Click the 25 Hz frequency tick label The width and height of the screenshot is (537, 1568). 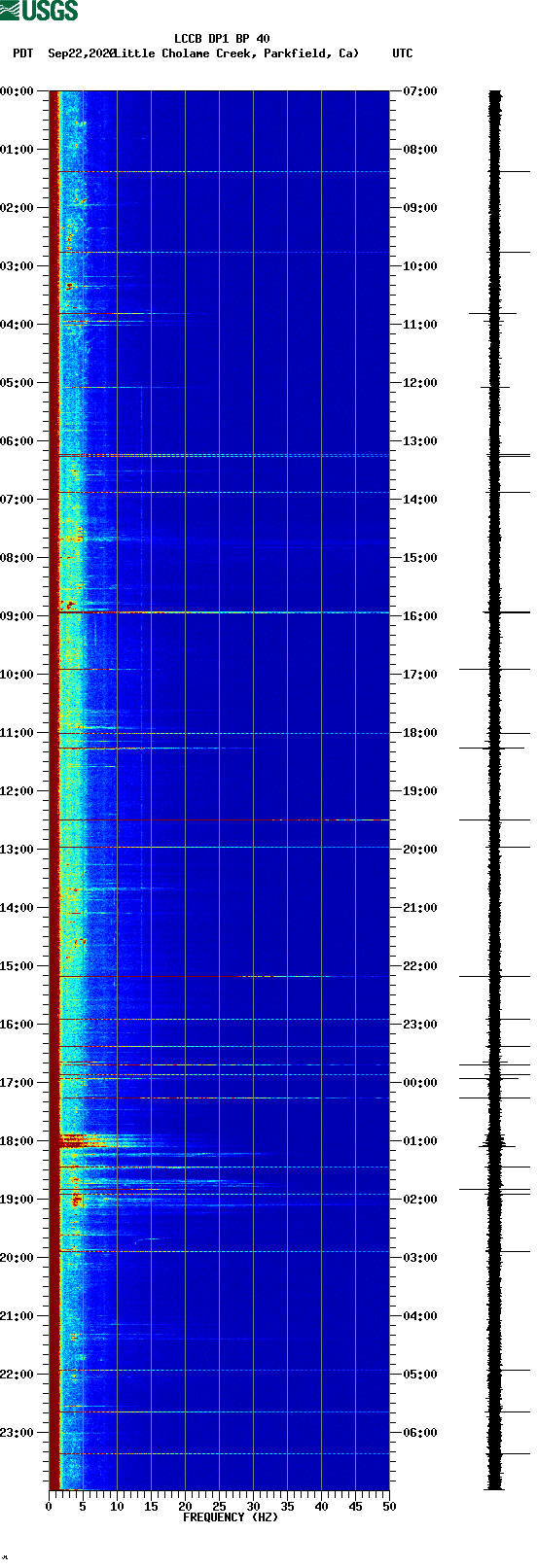click(219, 1507)
